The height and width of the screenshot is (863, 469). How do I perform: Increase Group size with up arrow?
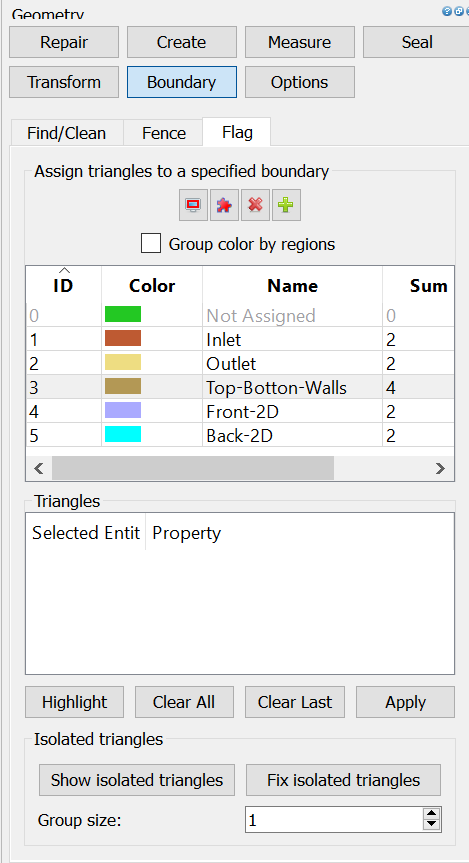[x=432, y=815]
